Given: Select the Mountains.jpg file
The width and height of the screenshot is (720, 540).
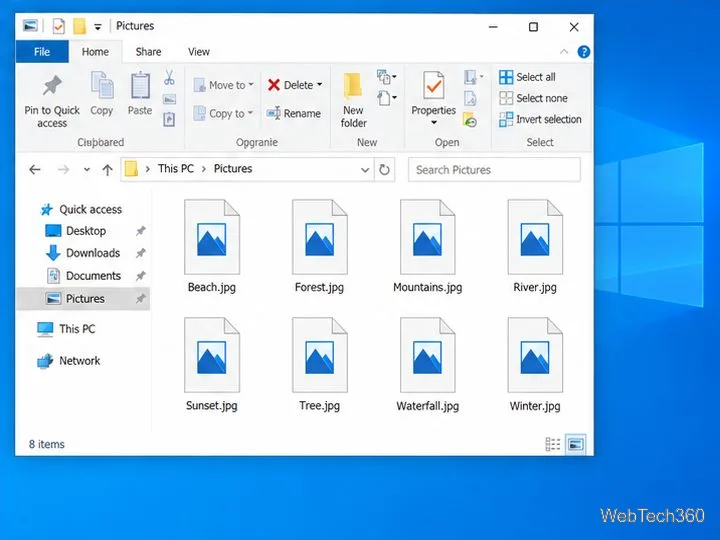Looking at the screenshot, I should click(428, 246).
